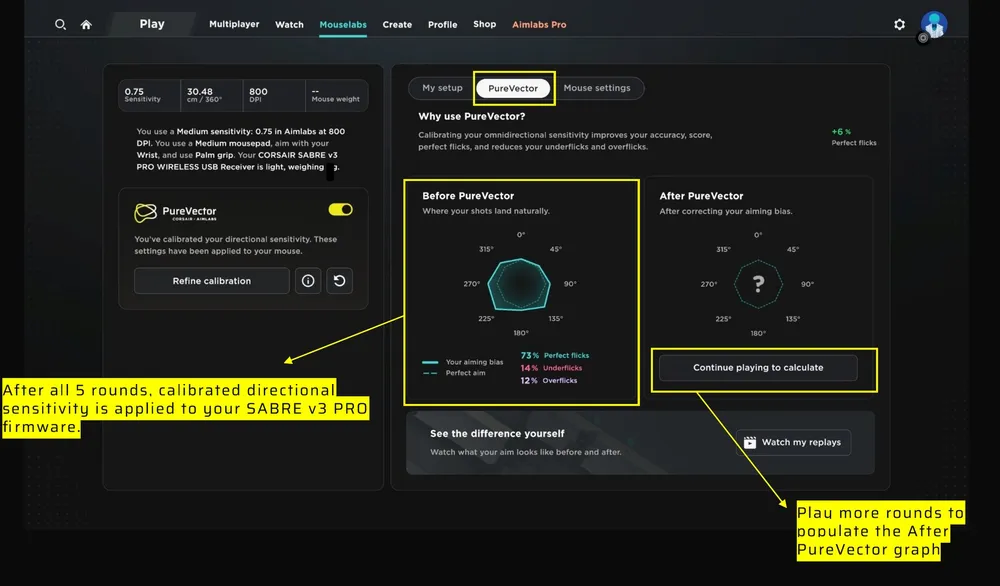This screenshot has width=1000, height=586.
Task: Click the 30.48 cm / 360° value
Action: coord(212,95)
